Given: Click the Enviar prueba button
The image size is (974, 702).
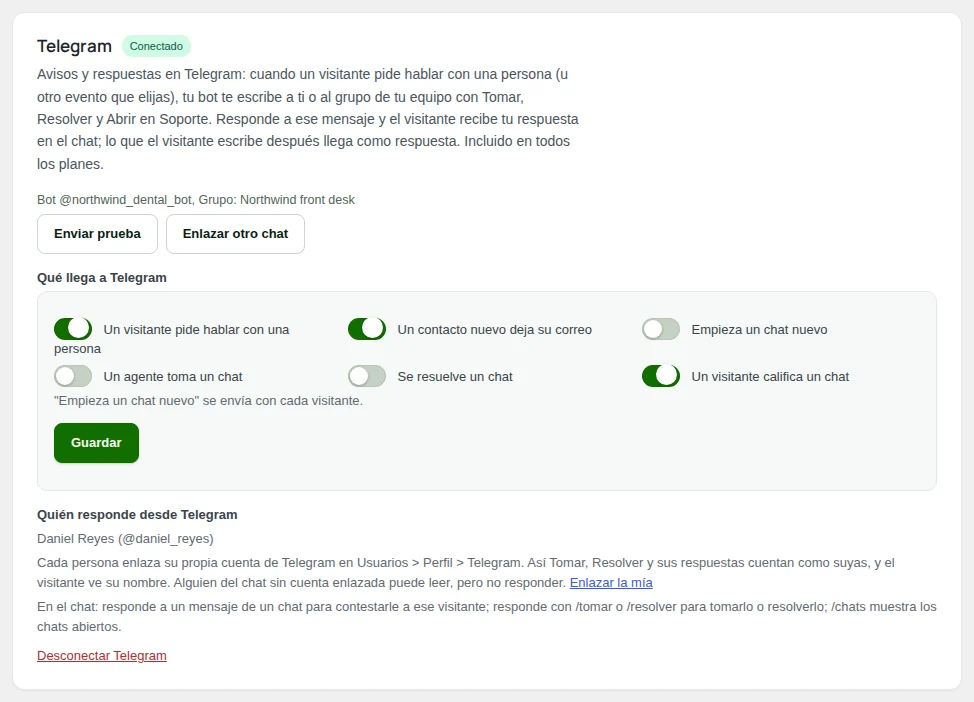Looking at the screenshot, I should pyautogui.click(x=98, y=234).
